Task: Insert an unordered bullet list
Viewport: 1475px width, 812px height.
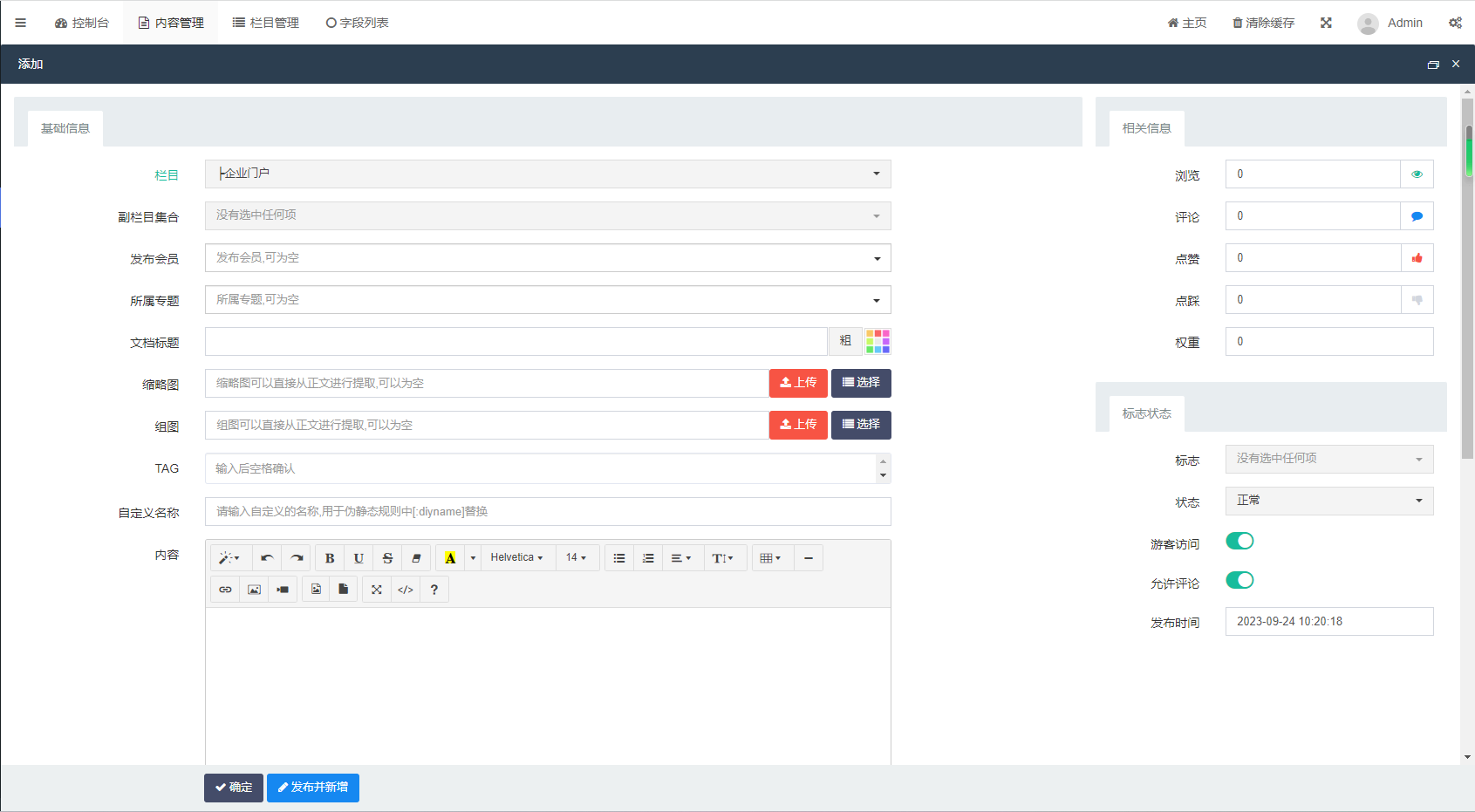Action: (619, 558)
